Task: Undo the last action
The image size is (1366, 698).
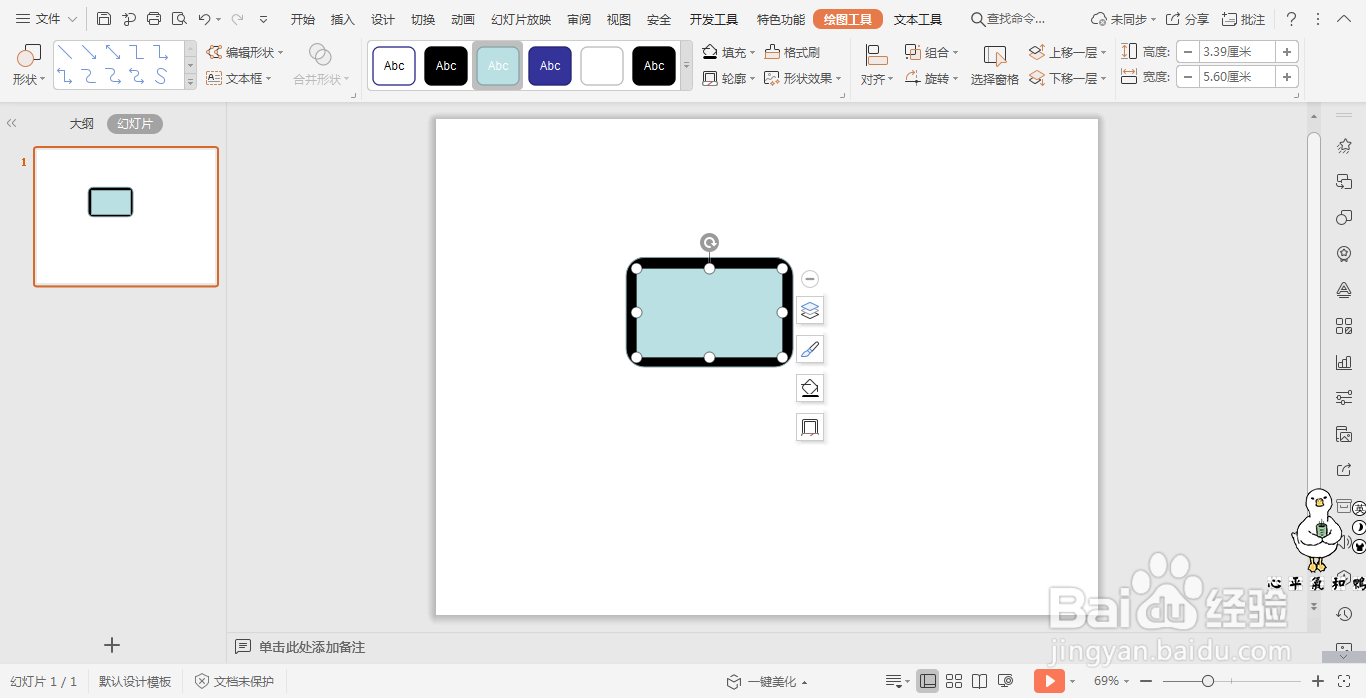Action: 204,19
